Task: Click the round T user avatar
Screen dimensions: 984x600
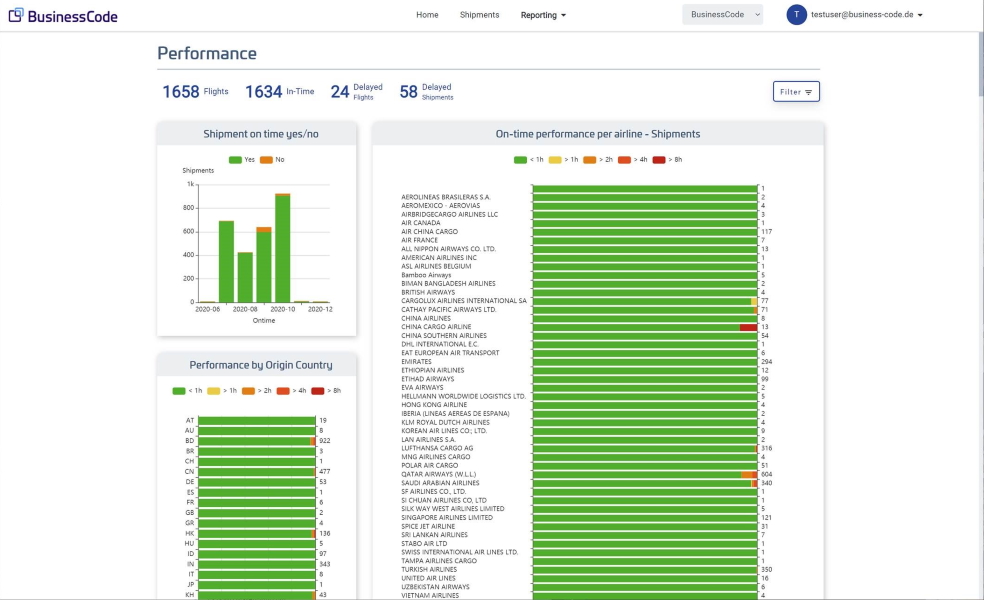Action: (796, 14)
